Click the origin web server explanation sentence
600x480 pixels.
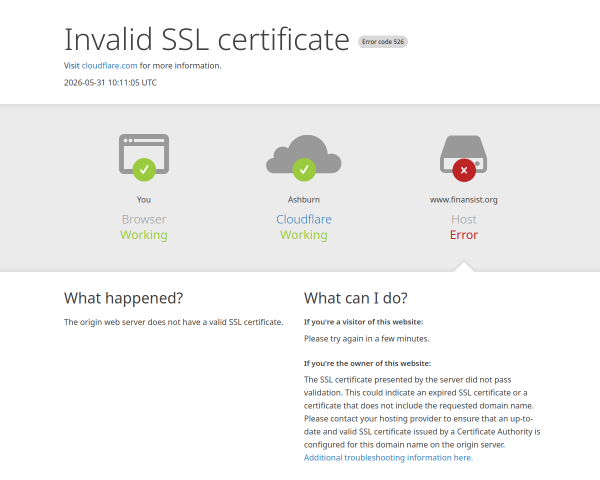coord(174,322)
